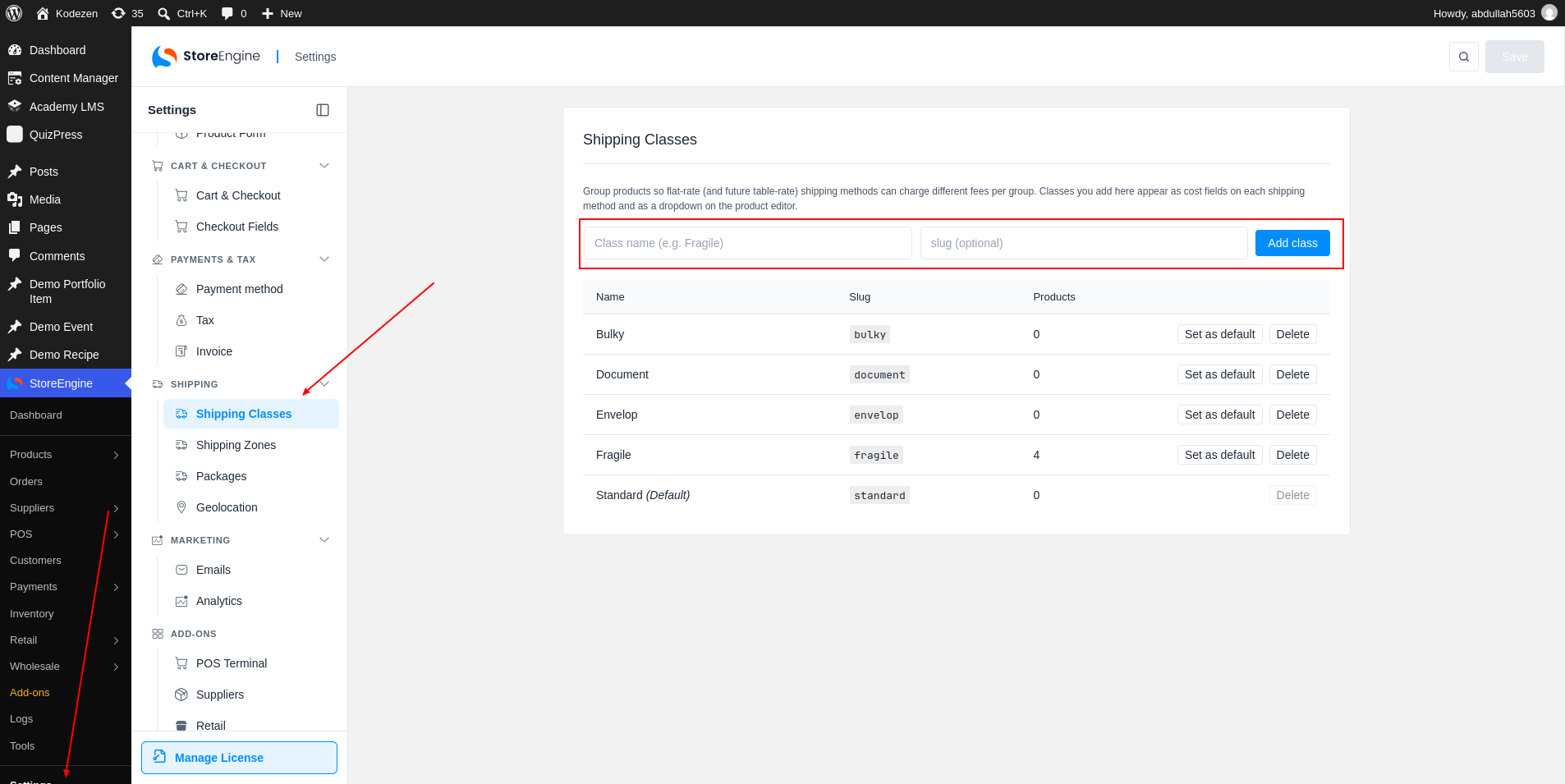The image size is (1565, 784).
Task: Click the Analytics chart icon
Action: coord(181,601)
